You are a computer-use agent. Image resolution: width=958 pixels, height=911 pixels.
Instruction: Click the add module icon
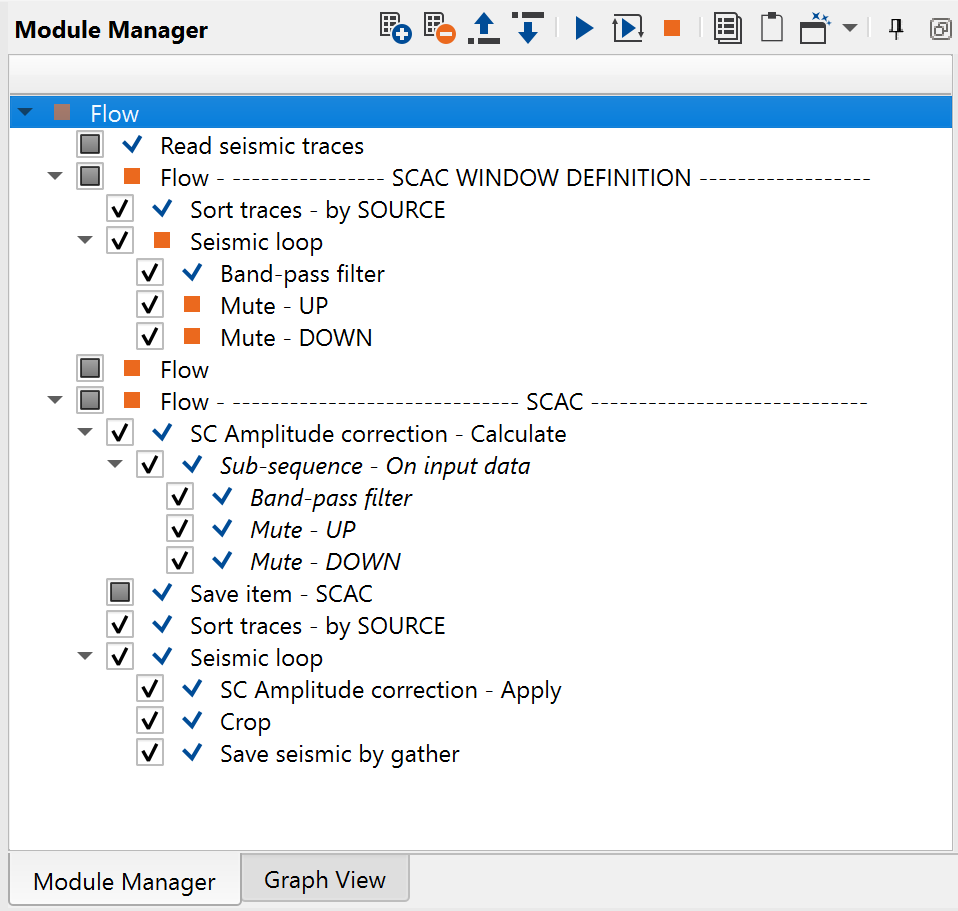[396, 28]
